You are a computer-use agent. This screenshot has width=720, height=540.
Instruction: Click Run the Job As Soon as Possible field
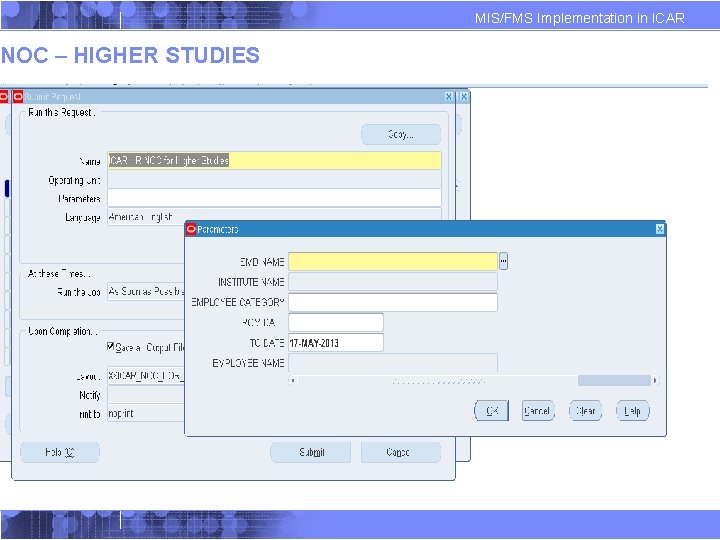click(x=146, y=292)
